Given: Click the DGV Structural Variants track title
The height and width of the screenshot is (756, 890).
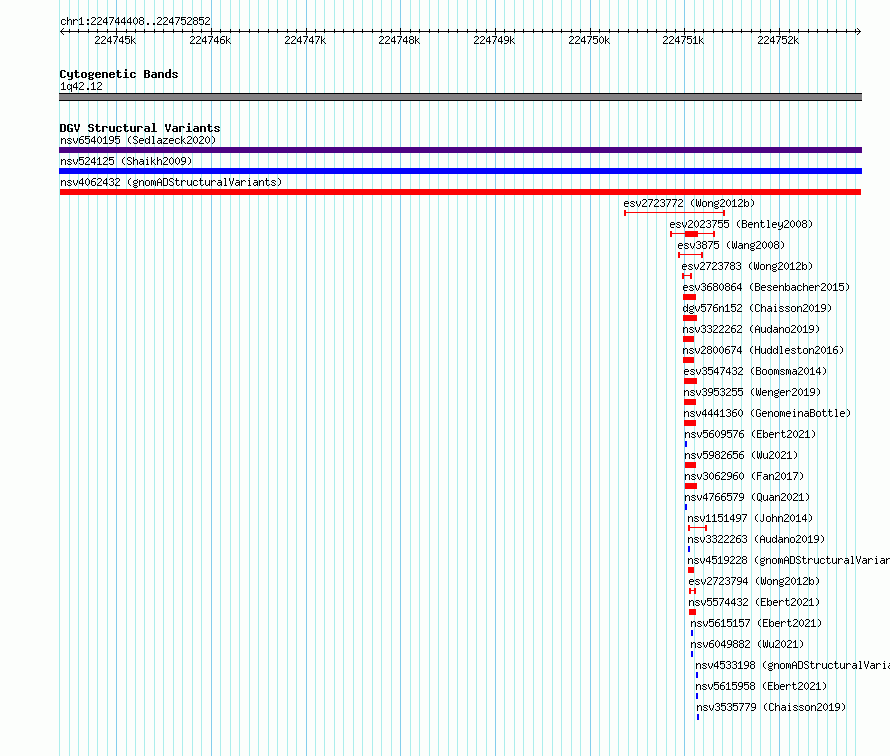Looking at the screenshot, I should 140,128.
